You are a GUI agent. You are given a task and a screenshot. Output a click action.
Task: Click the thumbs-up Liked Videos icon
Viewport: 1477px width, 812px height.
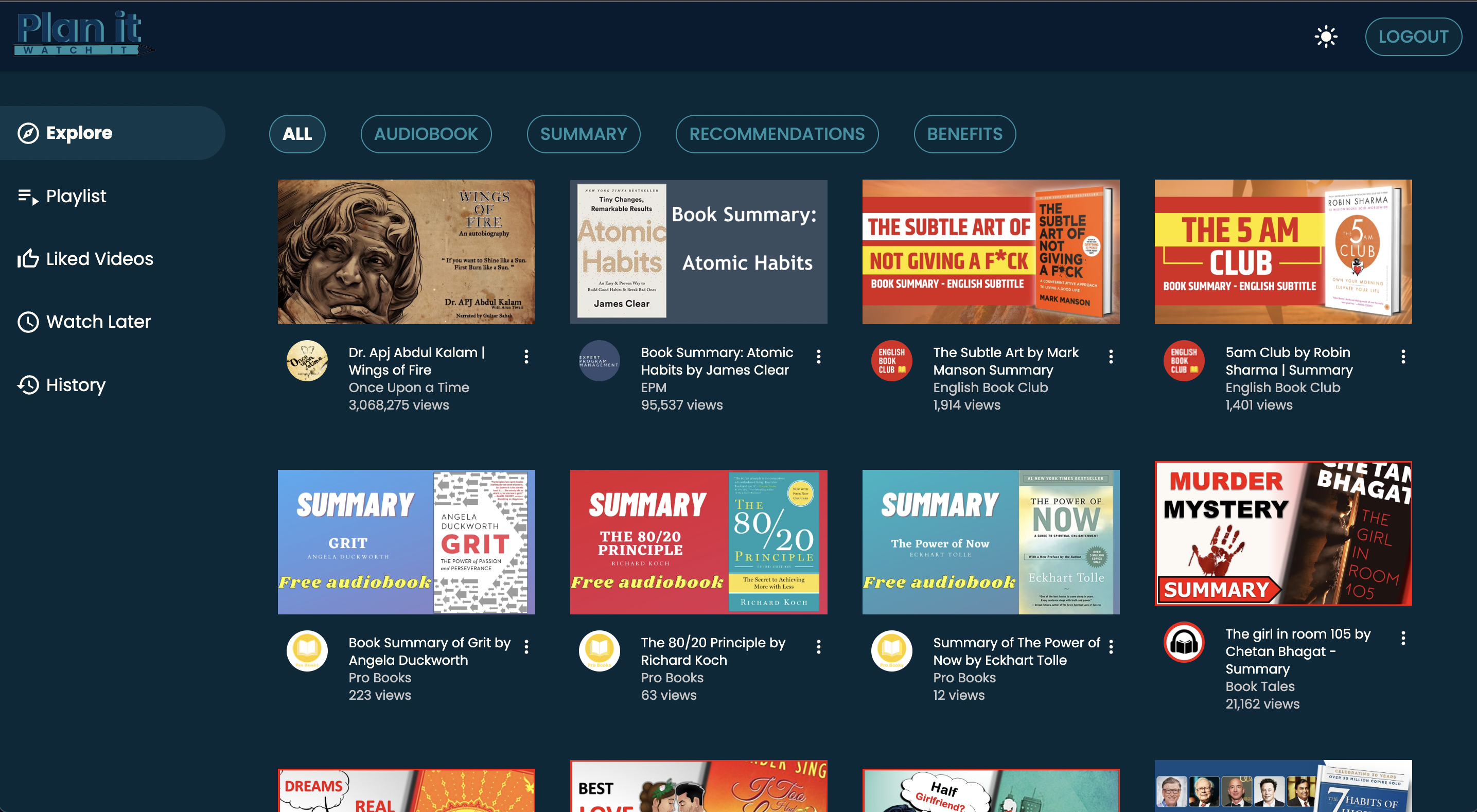[28, 259]
